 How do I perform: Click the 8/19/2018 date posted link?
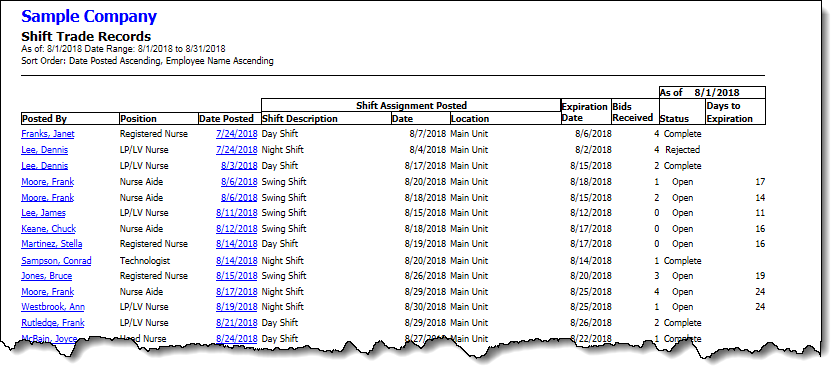point(236,307)
